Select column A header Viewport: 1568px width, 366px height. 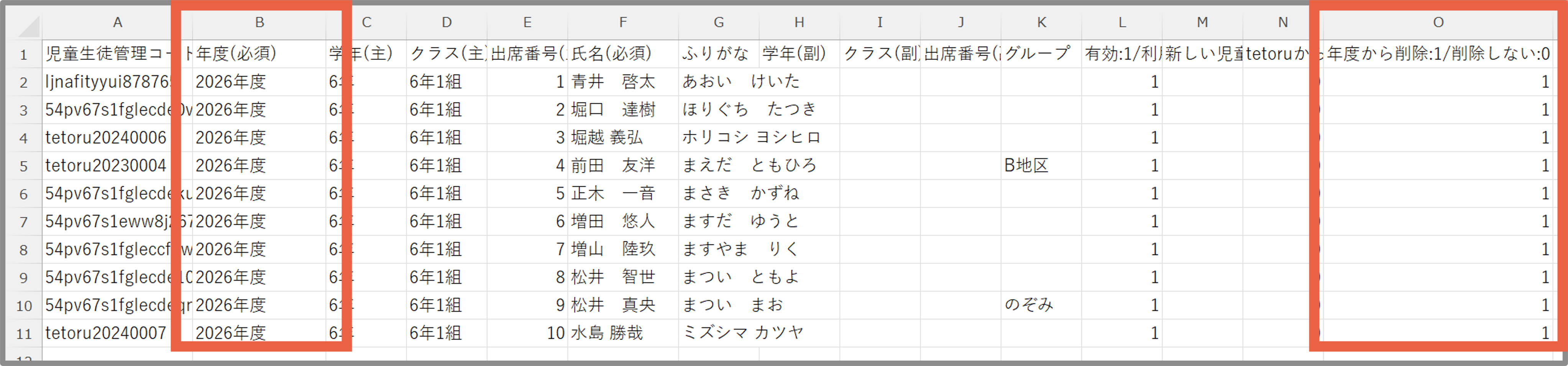click(118, 23)
